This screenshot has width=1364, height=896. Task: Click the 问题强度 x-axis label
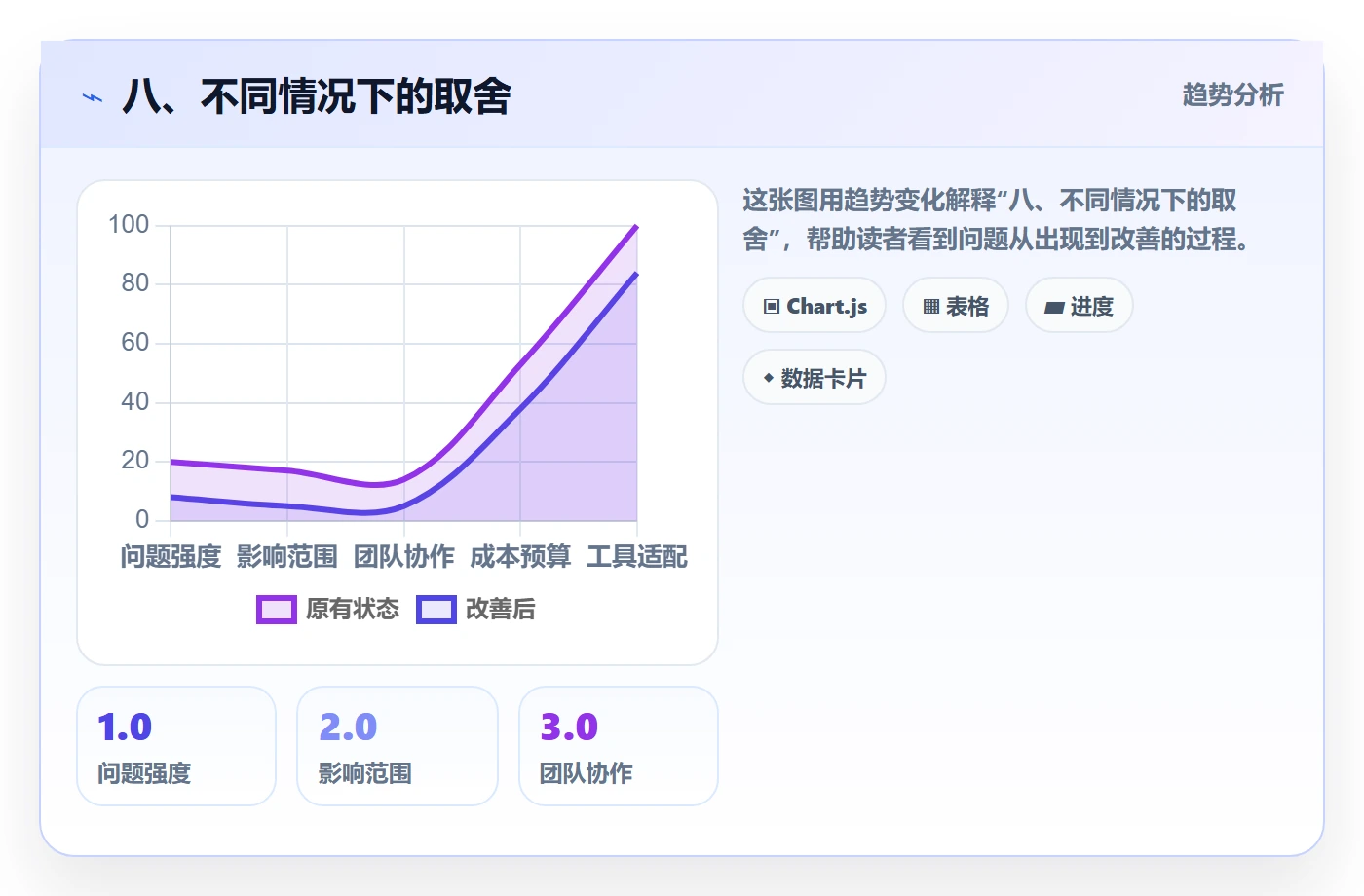[170, 557]
